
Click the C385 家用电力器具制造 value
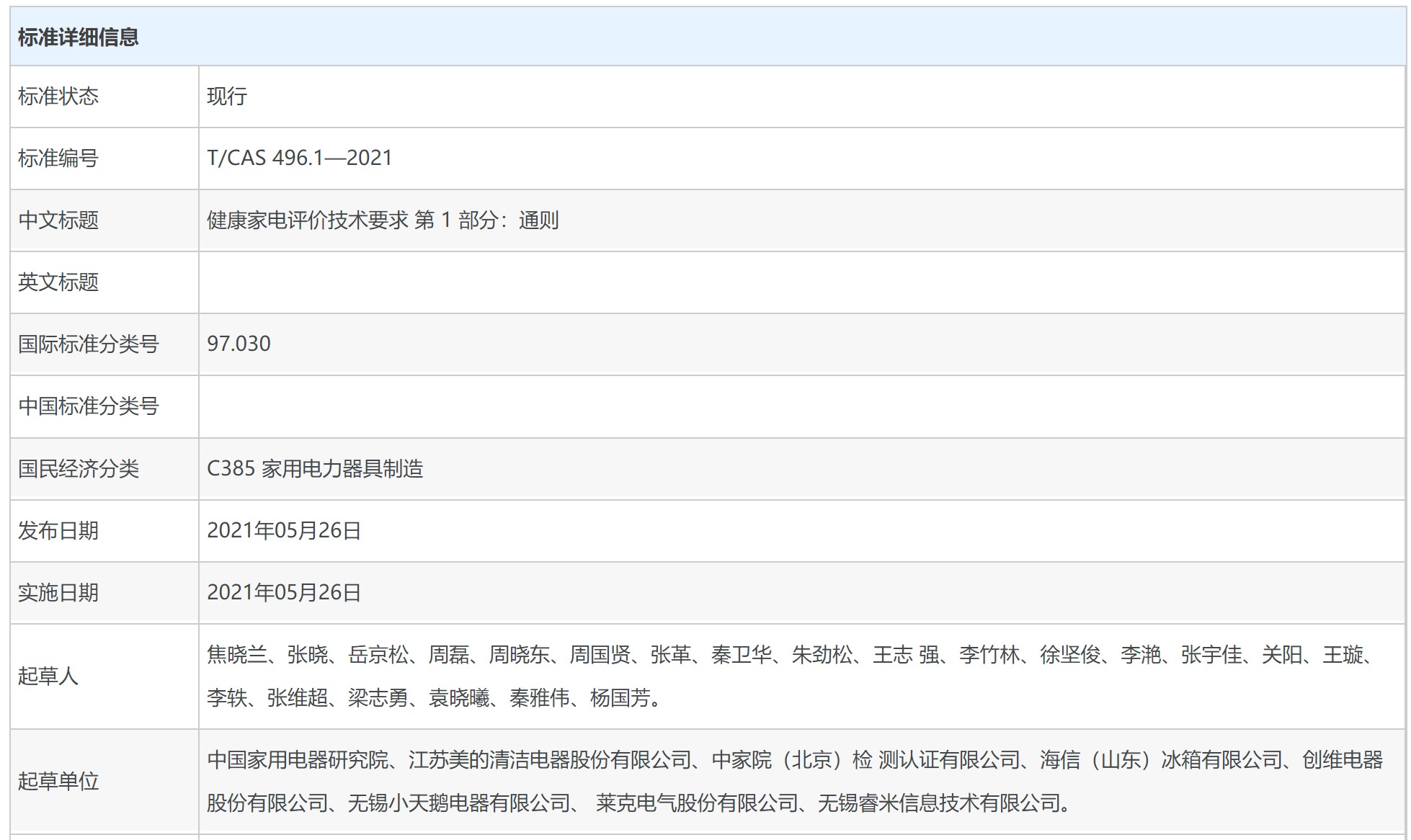point(315,469)
